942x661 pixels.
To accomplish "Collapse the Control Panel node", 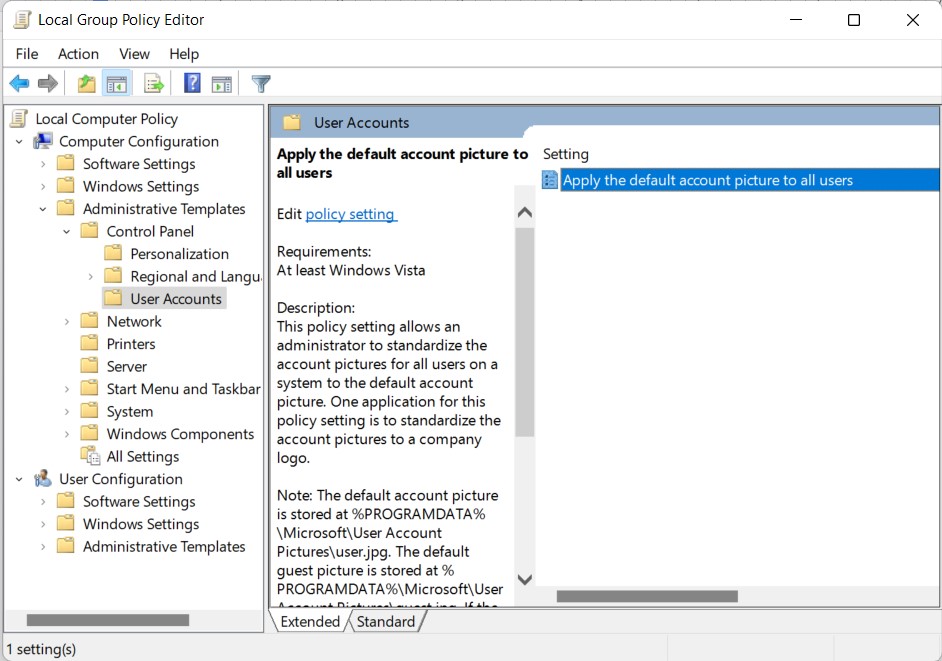I will pyautogui.click(x=67, y=232).
